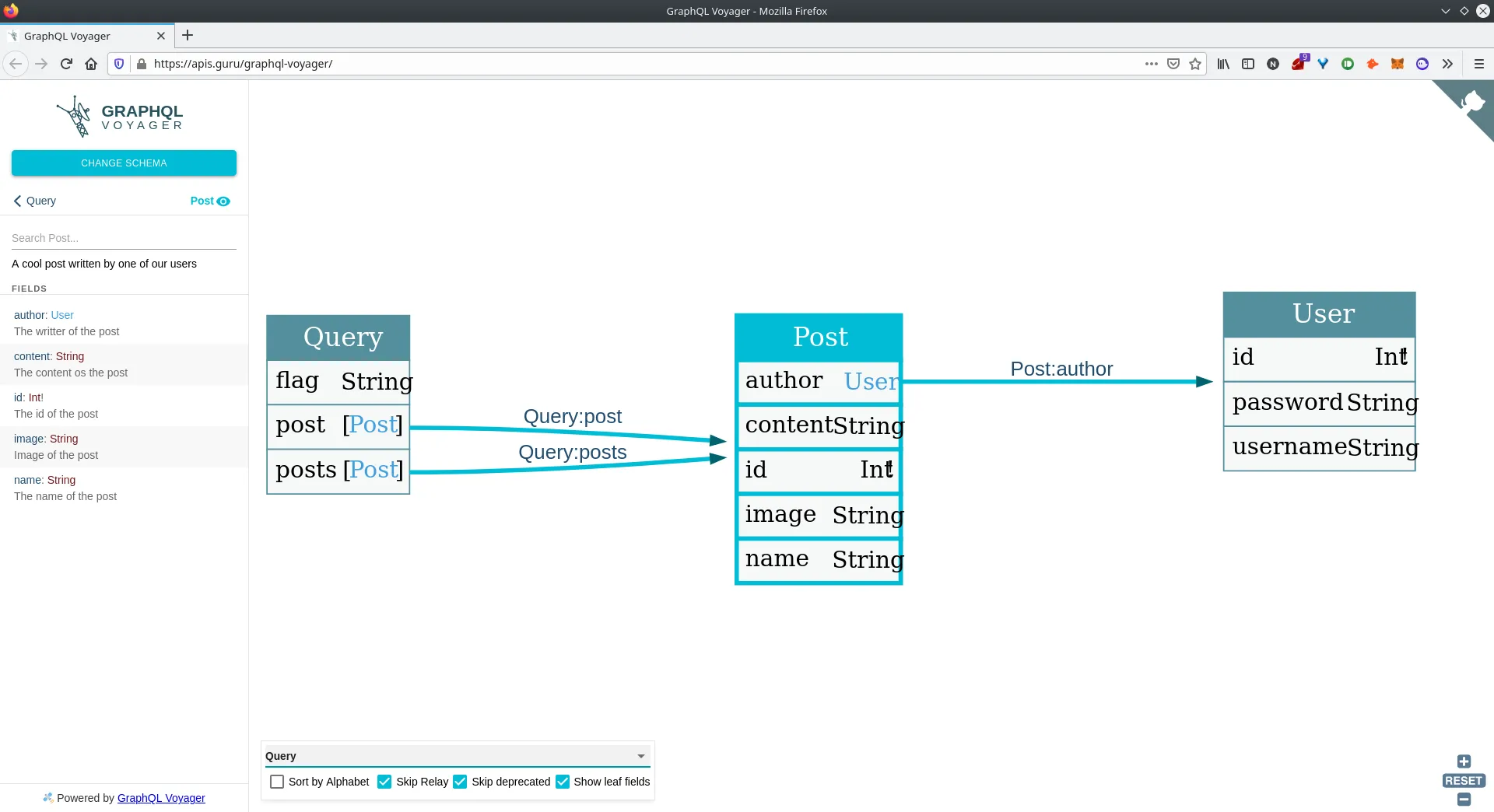Select the Query:post edge label
This screenshot has height=812, width=1494.
point(573,416)
